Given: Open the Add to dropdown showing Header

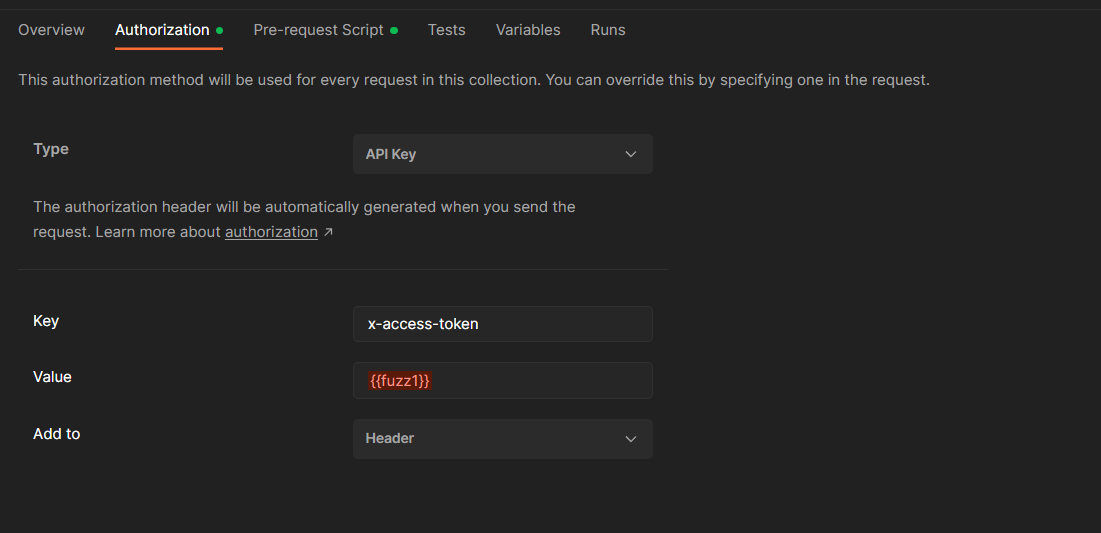Looking at the screenshot, I should pyautogui.click(x=503, y=439).
